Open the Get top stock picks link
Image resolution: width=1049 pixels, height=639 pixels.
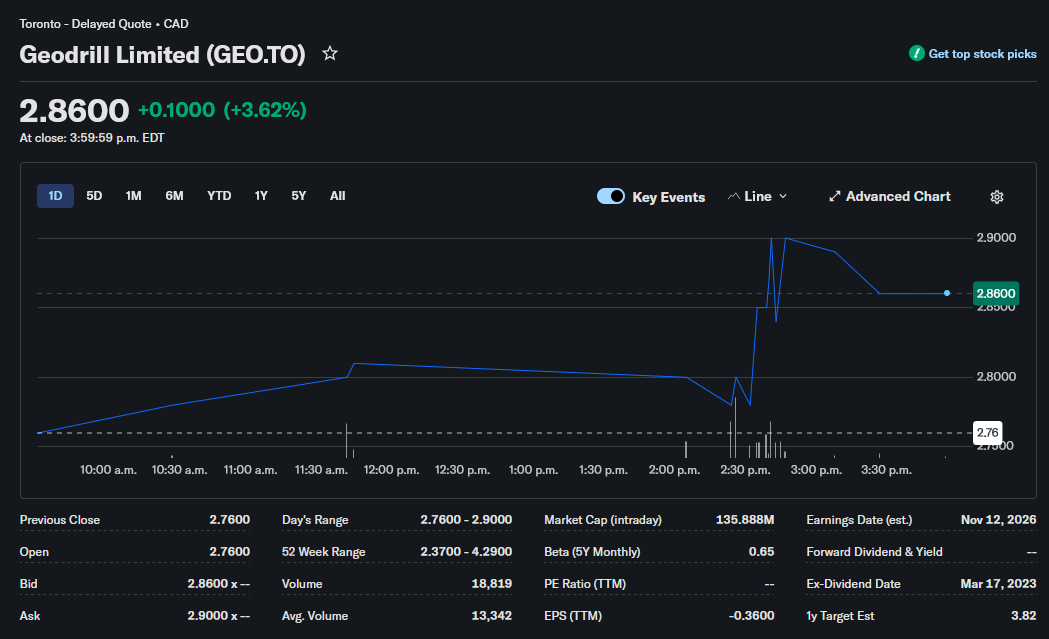[982, 54]
